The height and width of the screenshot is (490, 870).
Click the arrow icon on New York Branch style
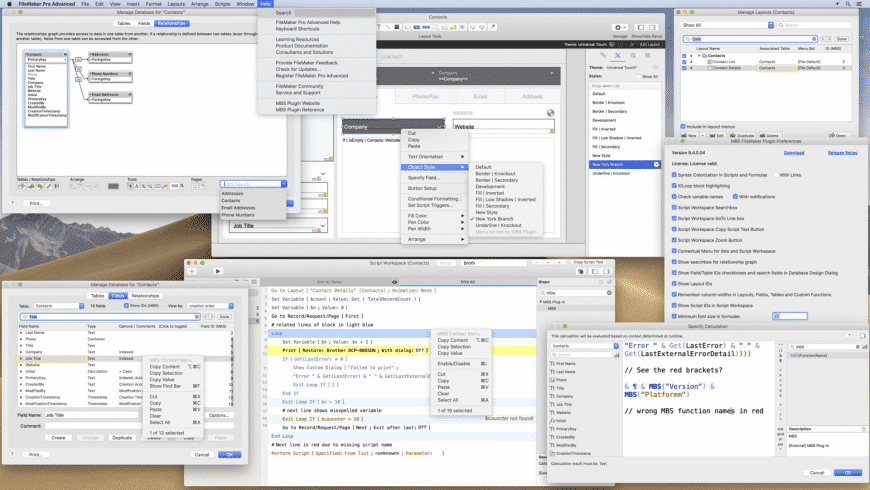pyautogui.click(x=656, y=164)
